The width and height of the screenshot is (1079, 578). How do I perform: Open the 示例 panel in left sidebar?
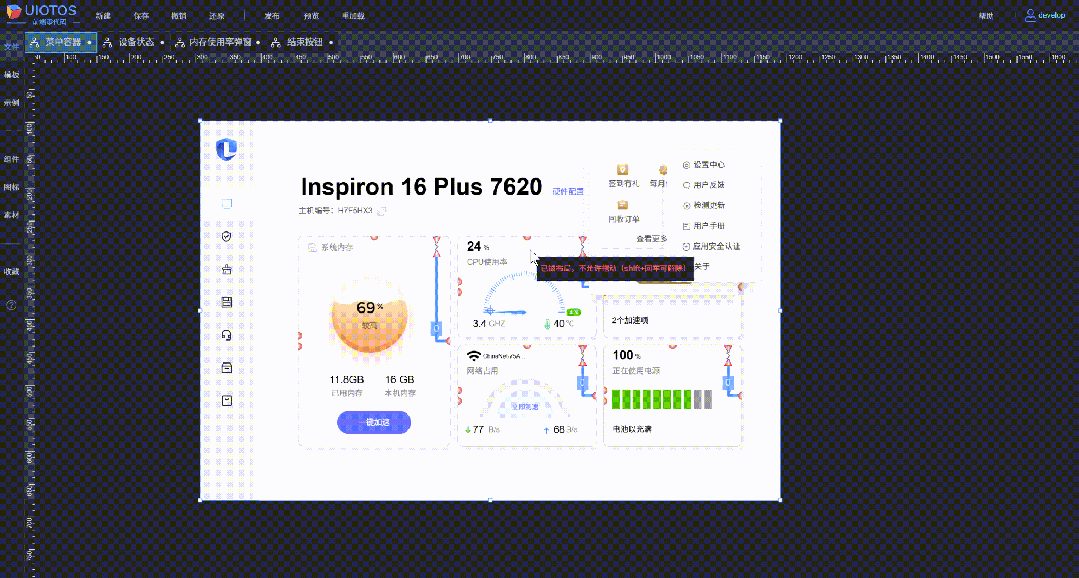coord(11,102)
